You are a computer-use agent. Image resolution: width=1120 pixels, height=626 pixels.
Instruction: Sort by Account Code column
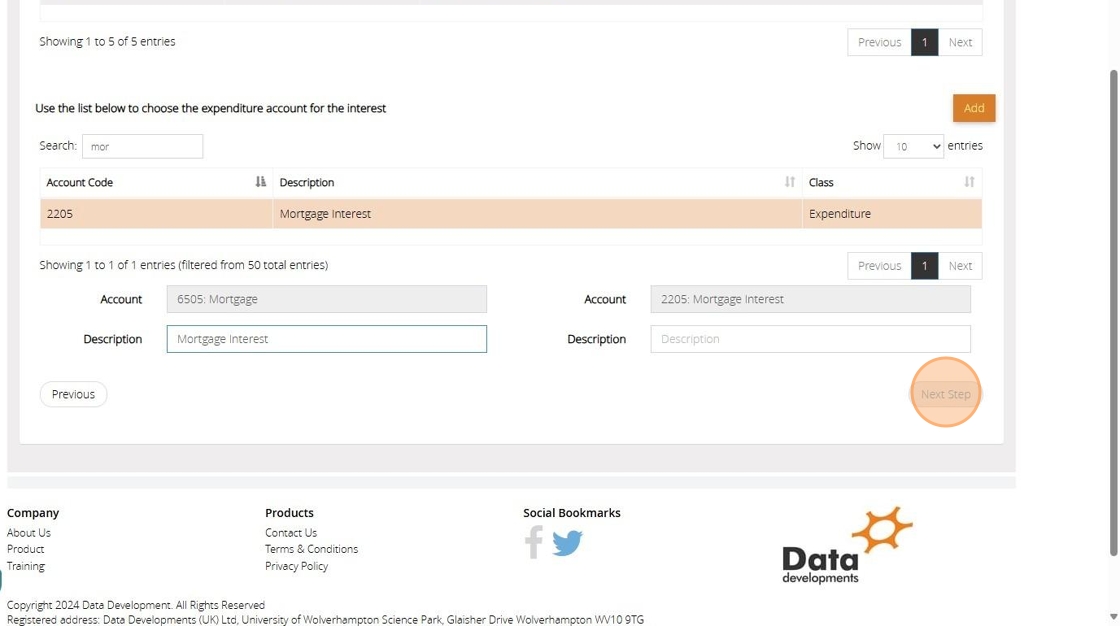tap(156, 182)
